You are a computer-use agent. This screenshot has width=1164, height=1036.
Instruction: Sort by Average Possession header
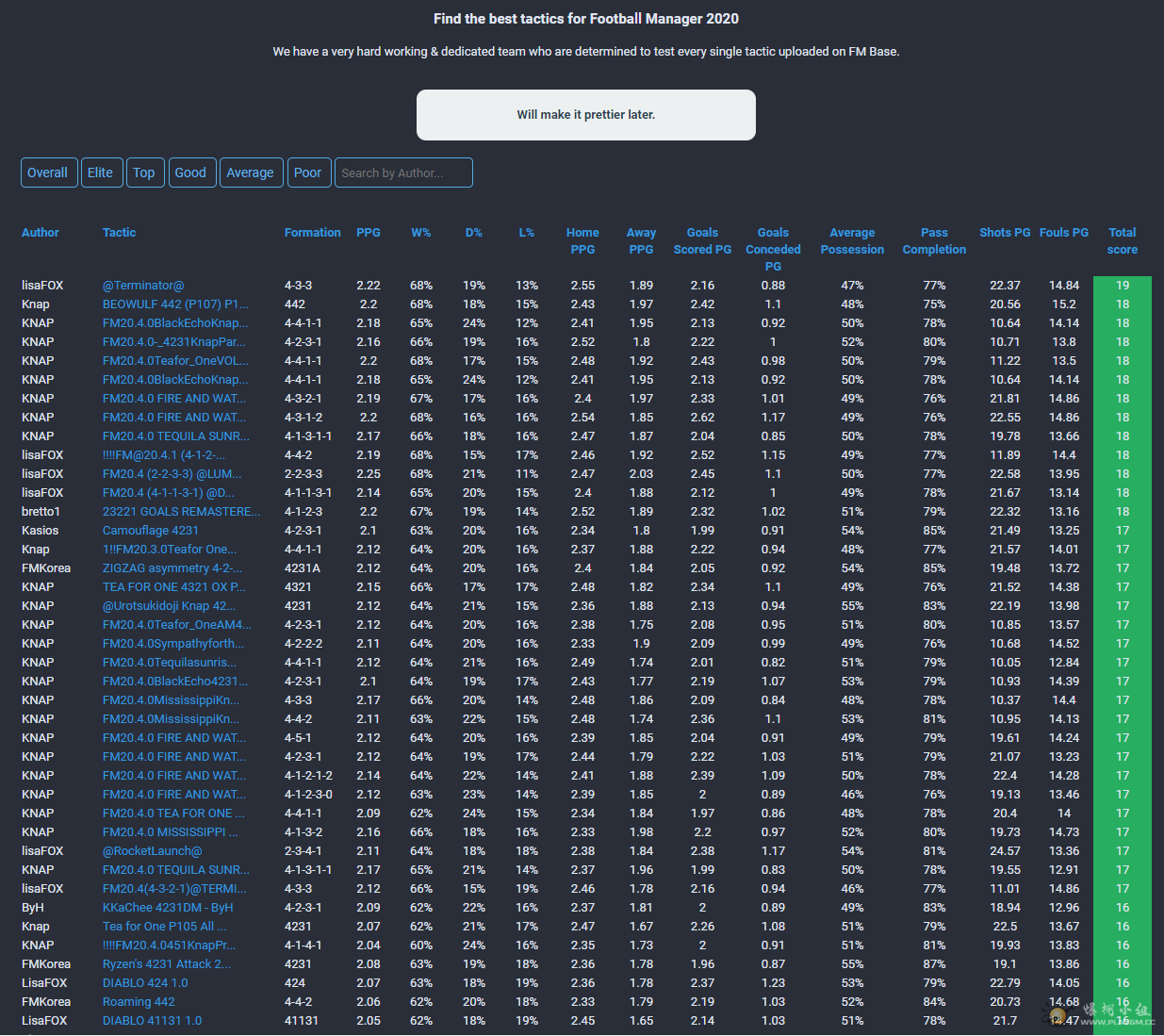coord(852,240)
